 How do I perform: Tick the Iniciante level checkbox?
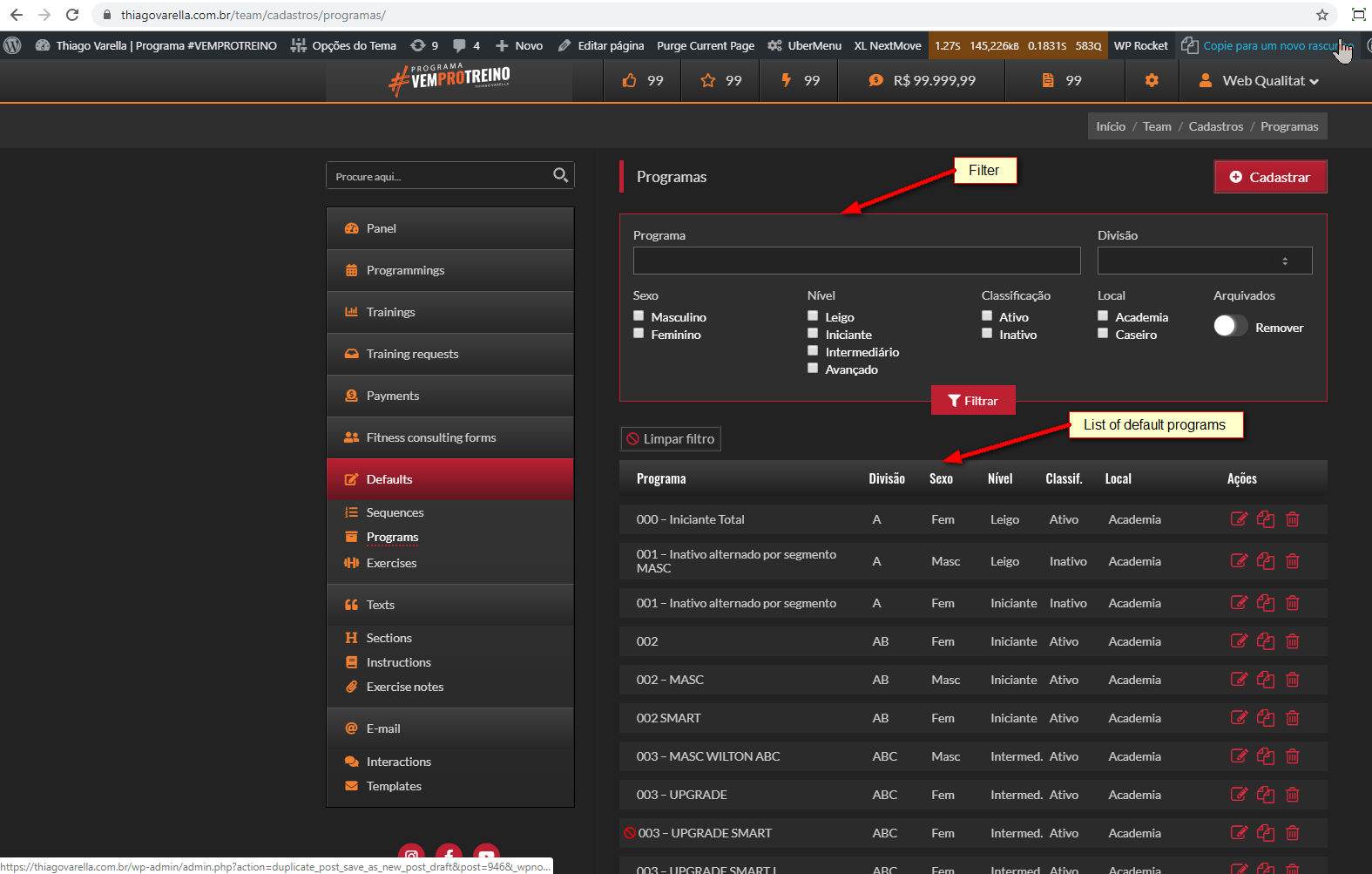[813, 334]
